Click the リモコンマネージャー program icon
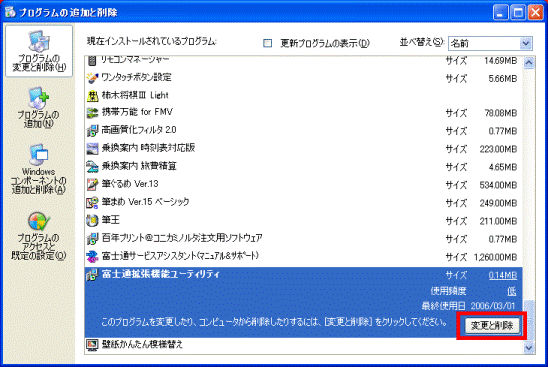Screen dimensions: 548x367 coord(92,61)
